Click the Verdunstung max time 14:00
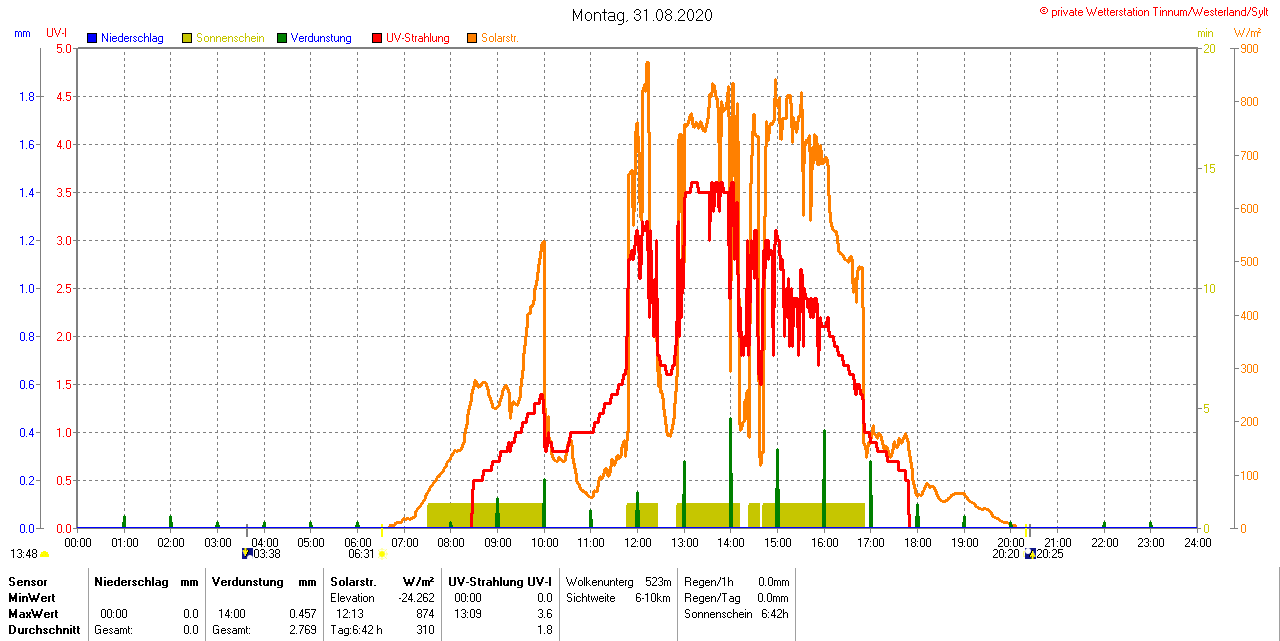Viewport: 1280px width, 641px height. (x=232, y=614)
